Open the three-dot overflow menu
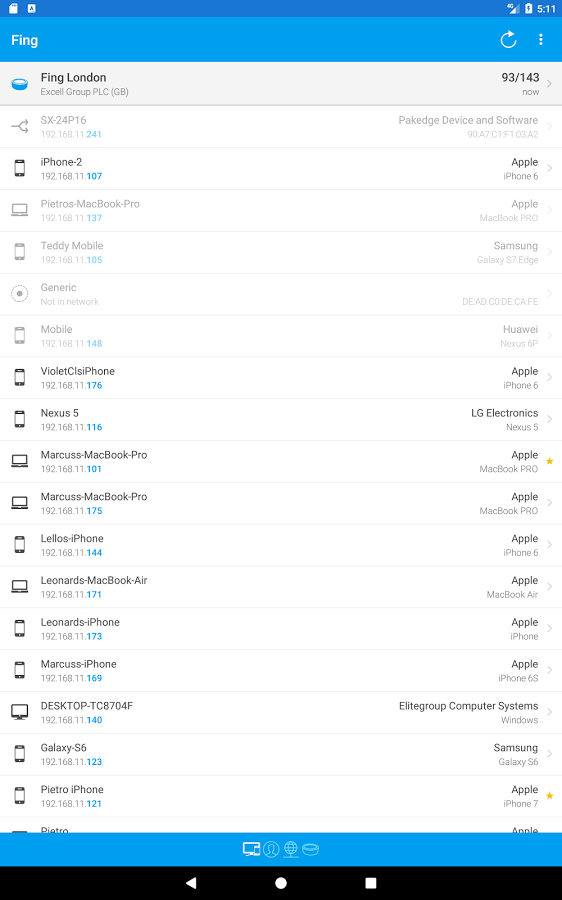This screenshot has height=900, width=562. [541, 40]
